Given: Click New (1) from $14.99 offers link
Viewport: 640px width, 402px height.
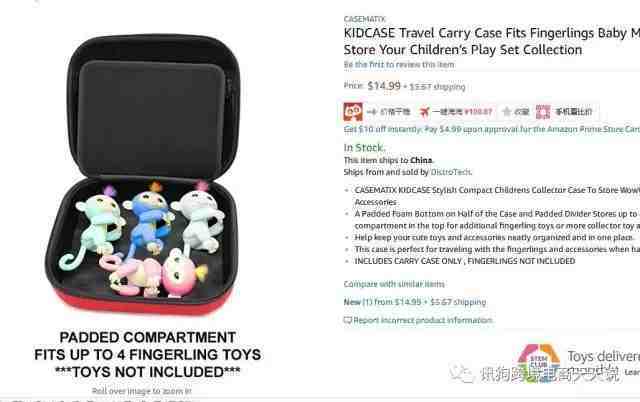Looking at the screenshot, I should (x=415, y=302).
